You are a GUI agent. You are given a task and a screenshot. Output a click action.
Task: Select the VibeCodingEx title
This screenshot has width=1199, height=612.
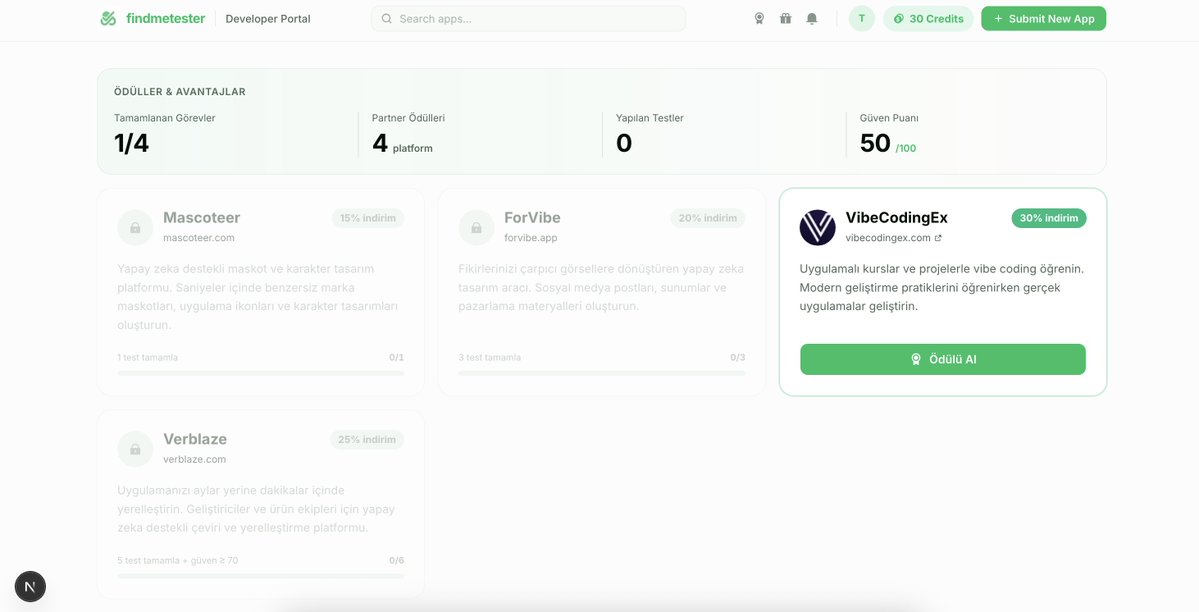tap(896, 218)
